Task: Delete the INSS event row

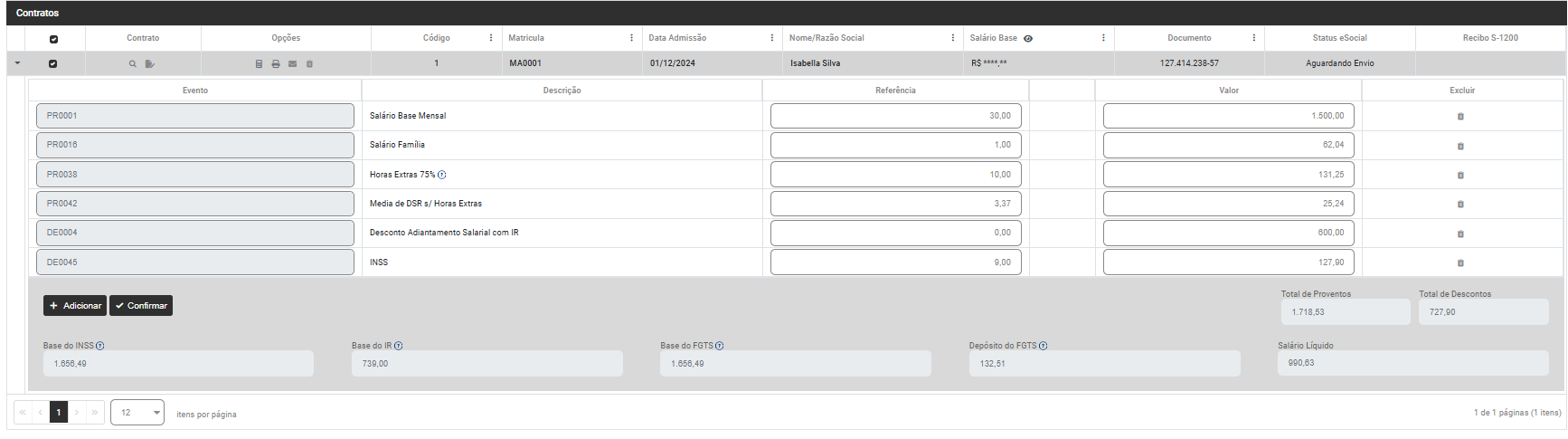Action: (x=1460, y=263)
